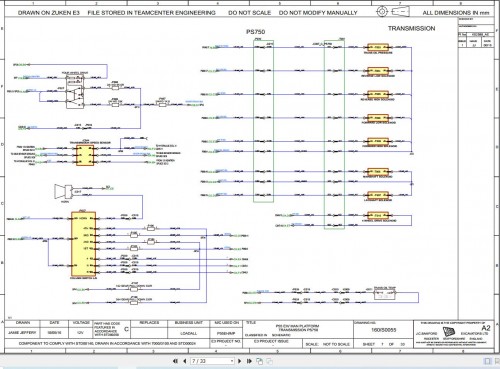
Task: Click the MAINSHAFT SOLENOID component box
Action: point(378,172)
